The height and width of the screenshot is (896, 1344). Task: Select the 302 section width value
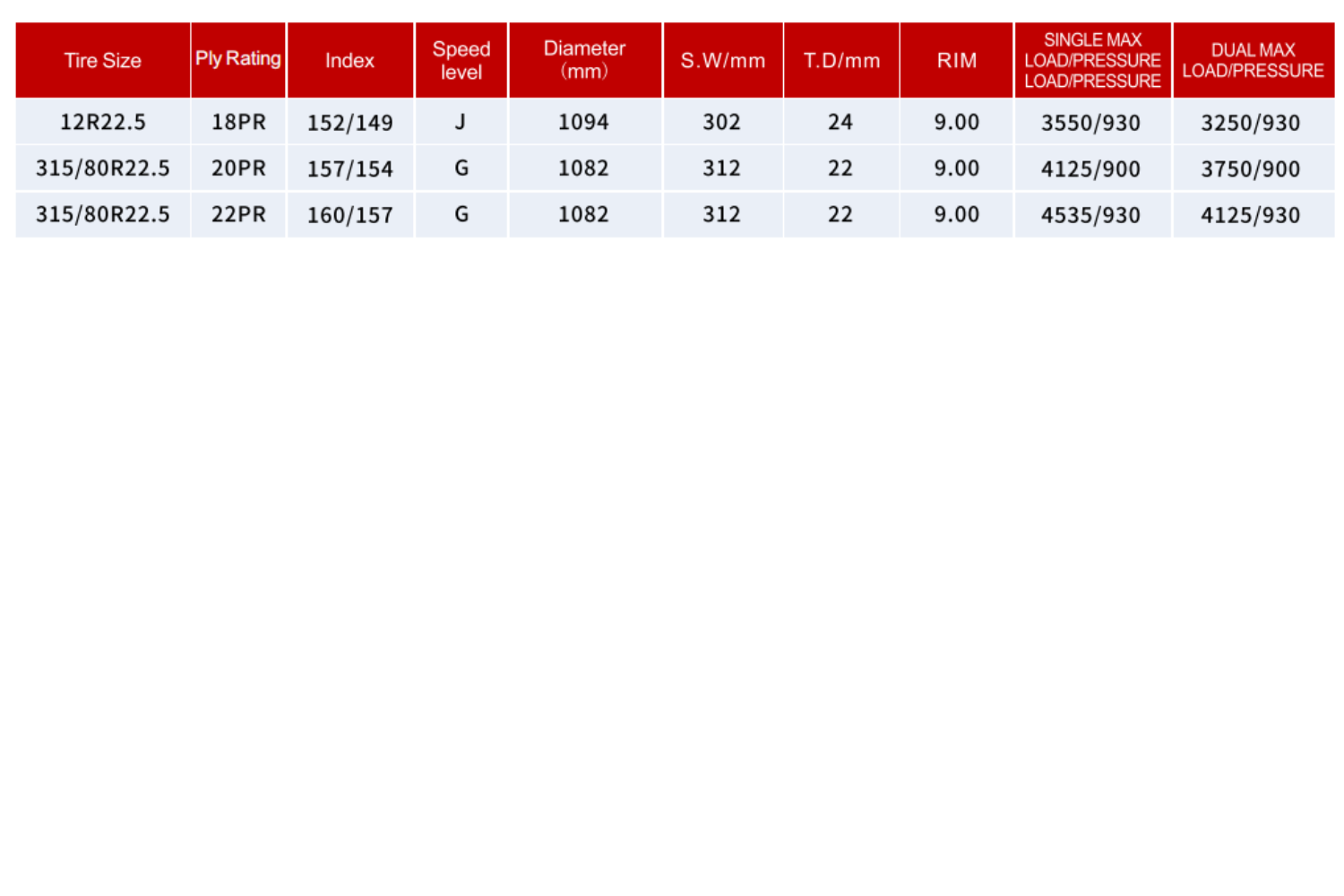tap(722, 122)
